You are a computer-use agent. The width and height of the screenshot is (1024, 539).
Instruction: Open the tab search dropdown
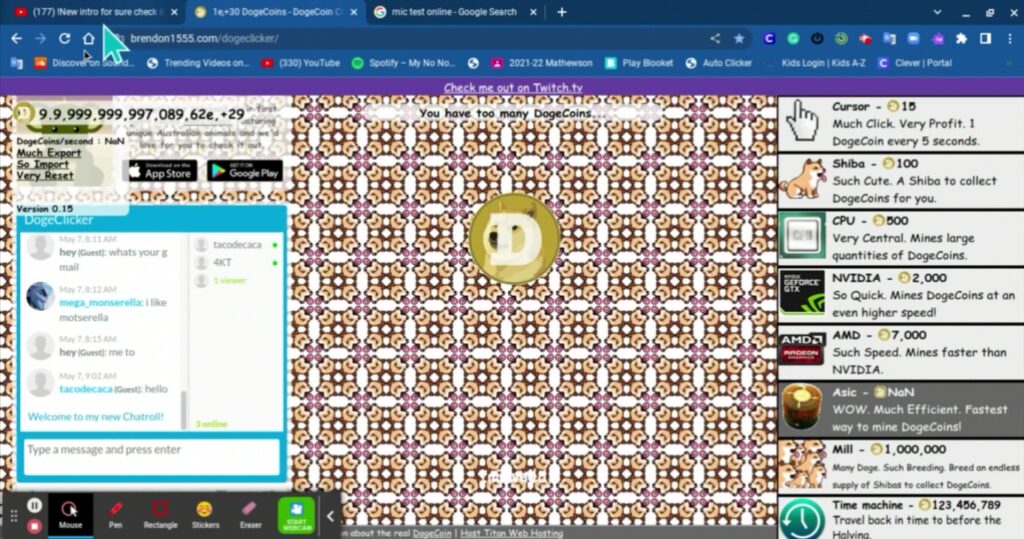pyautogui.click(x=937, y=12)
